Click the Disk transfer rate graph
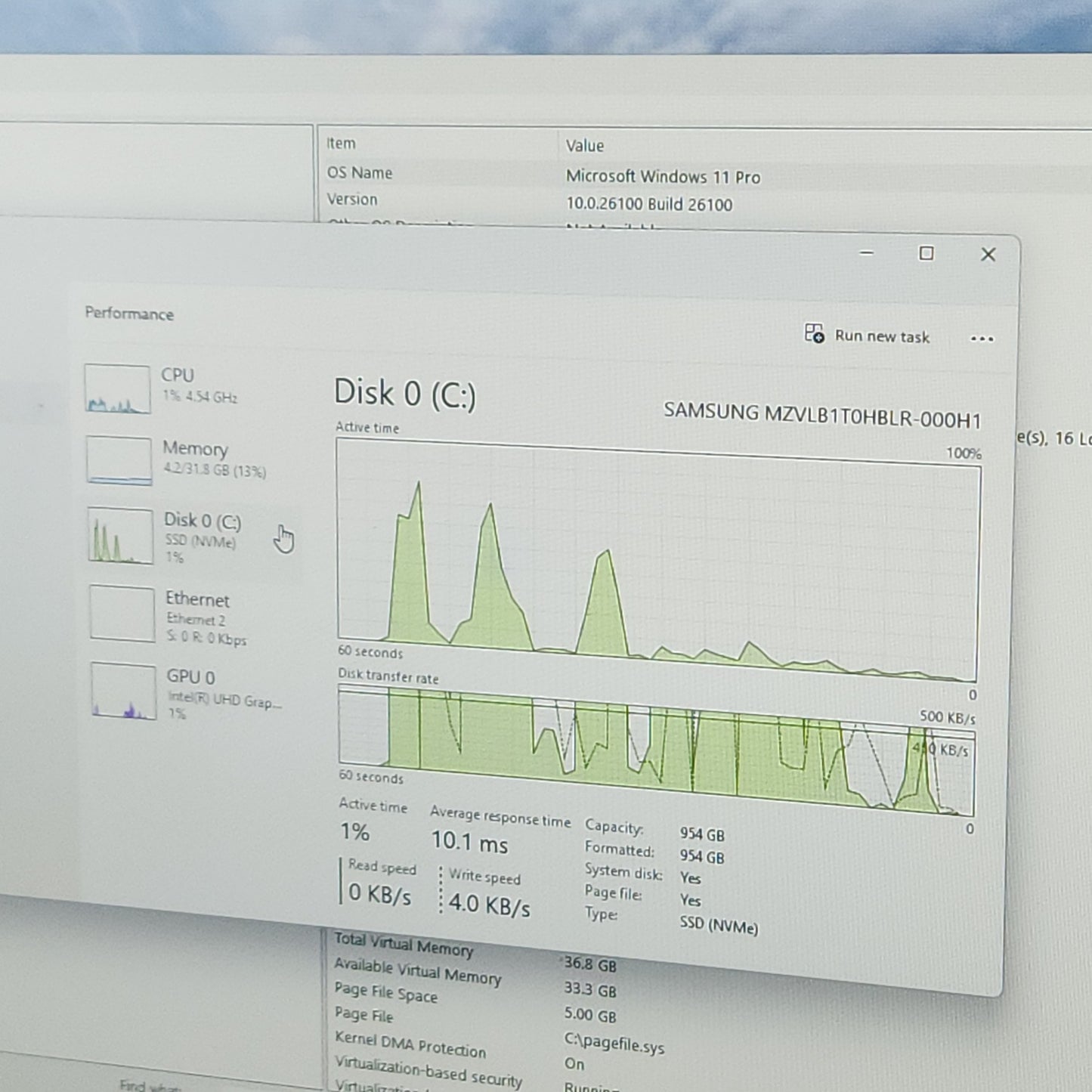 pos(656,752)
